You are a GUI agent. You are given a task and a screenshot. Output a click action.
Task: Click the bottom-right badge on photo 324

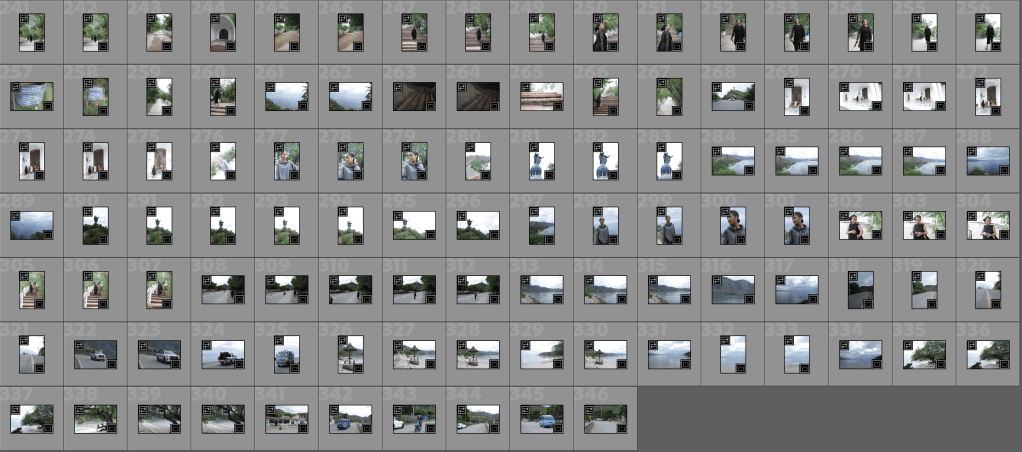pyautogui.click(x=238, y=362)
